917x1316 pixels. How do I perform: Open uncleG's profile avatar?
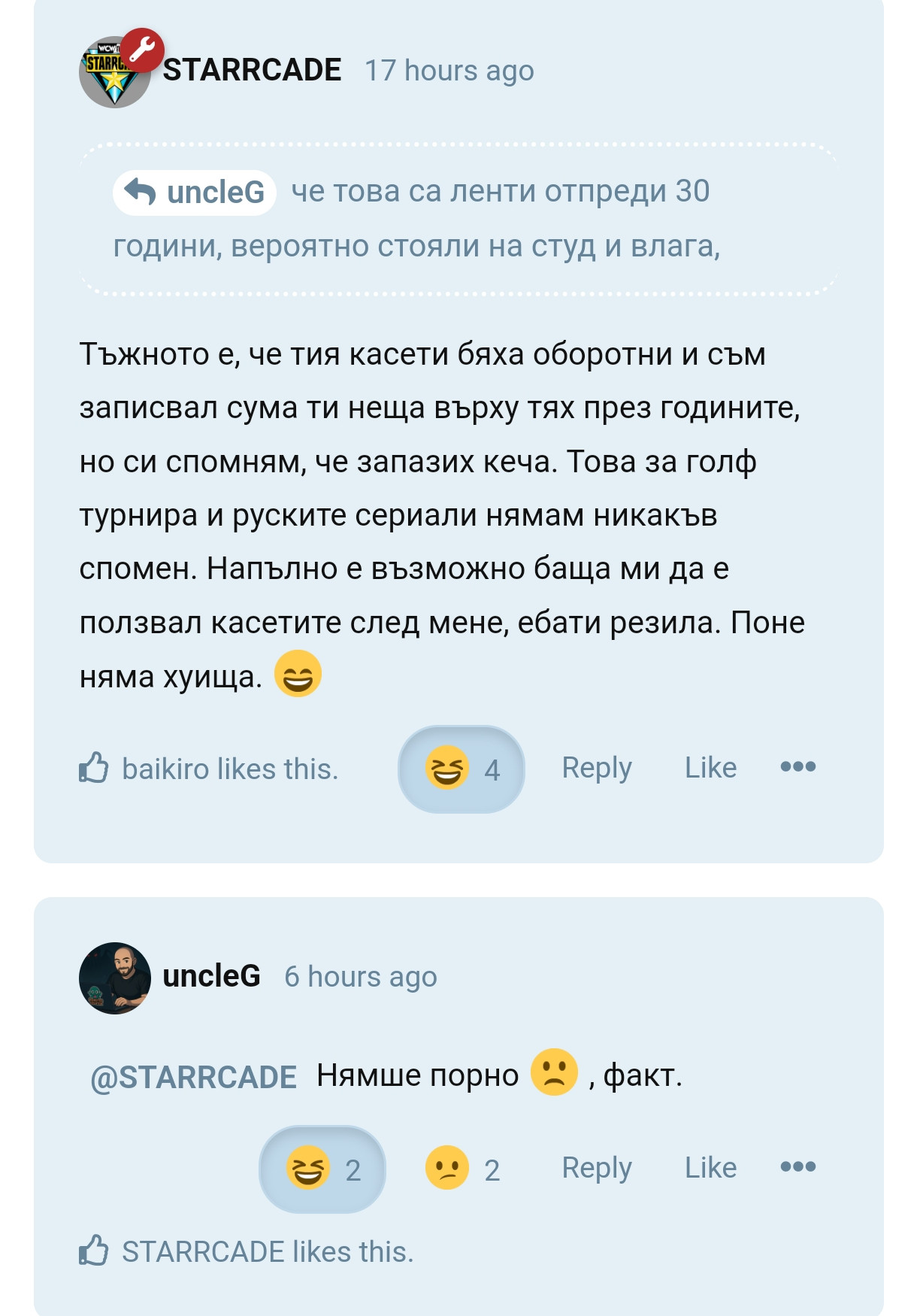[x=115, y=978]
